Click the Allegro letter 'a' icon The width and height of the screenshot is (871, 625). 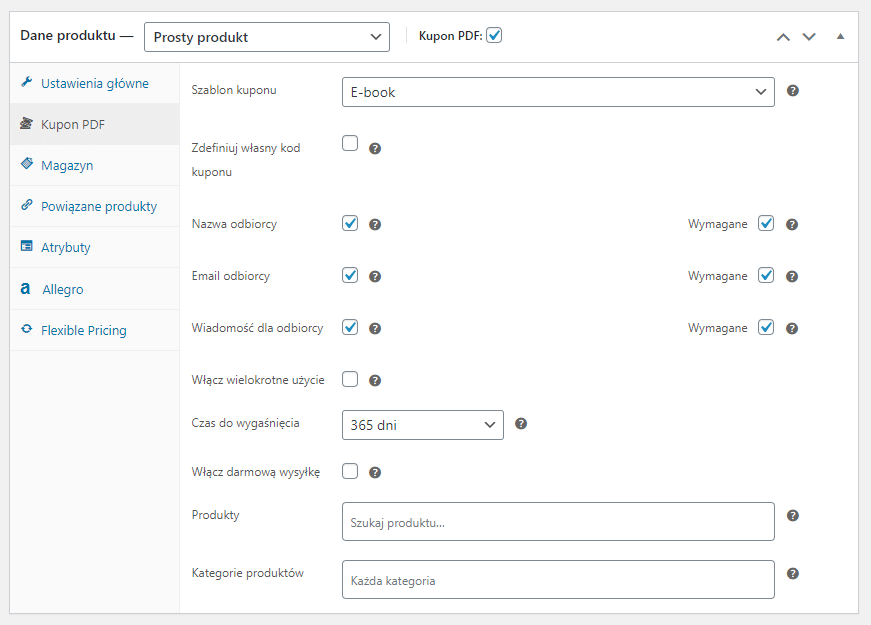point(27,288)
